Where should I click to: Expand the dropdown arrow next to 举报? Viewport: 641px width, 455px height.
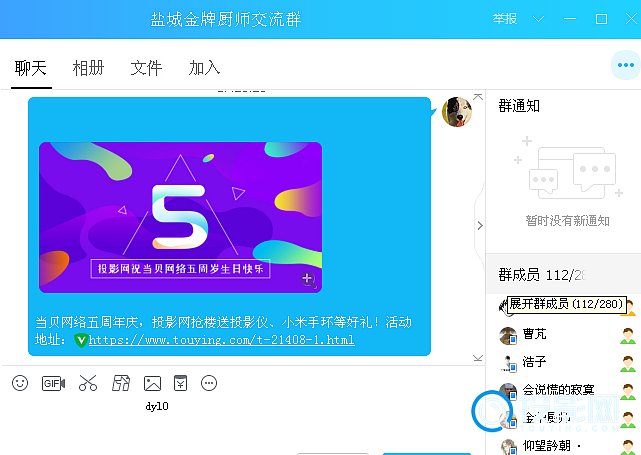click(538, 19)
